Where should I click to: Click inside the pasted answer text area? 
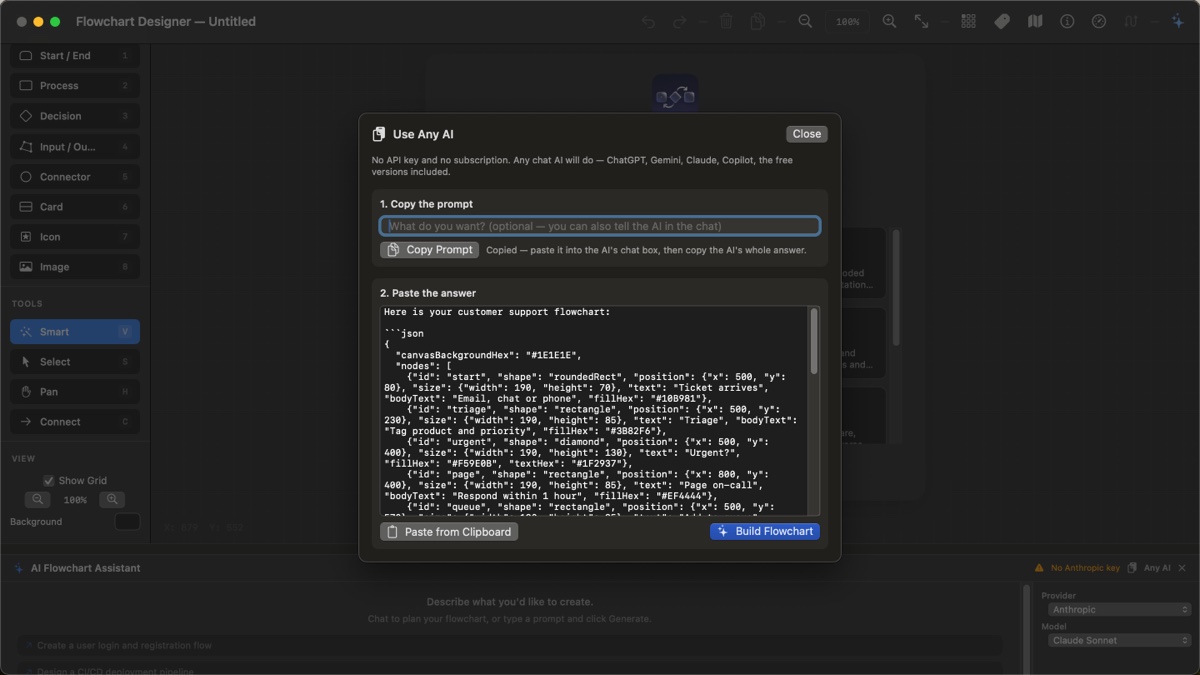[x=594, y=411]
